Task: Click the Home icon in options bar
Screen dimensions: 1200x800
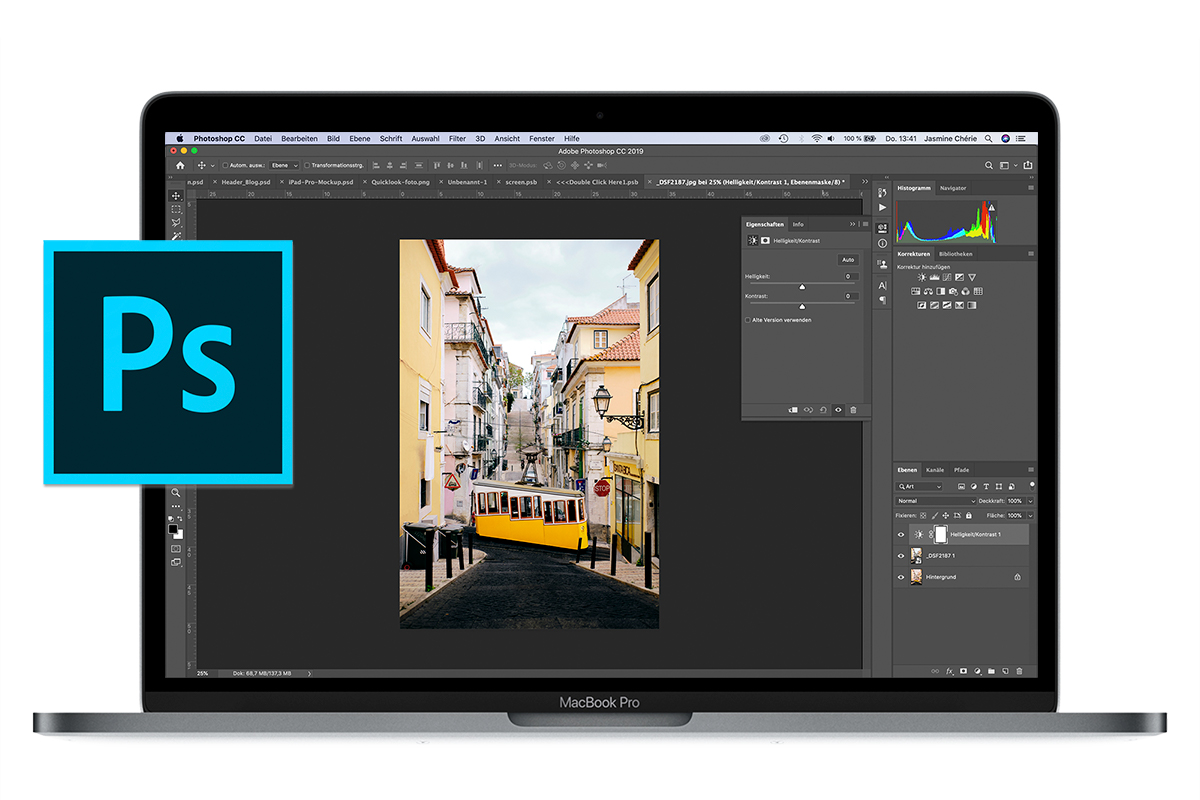Action: point(180,165)
